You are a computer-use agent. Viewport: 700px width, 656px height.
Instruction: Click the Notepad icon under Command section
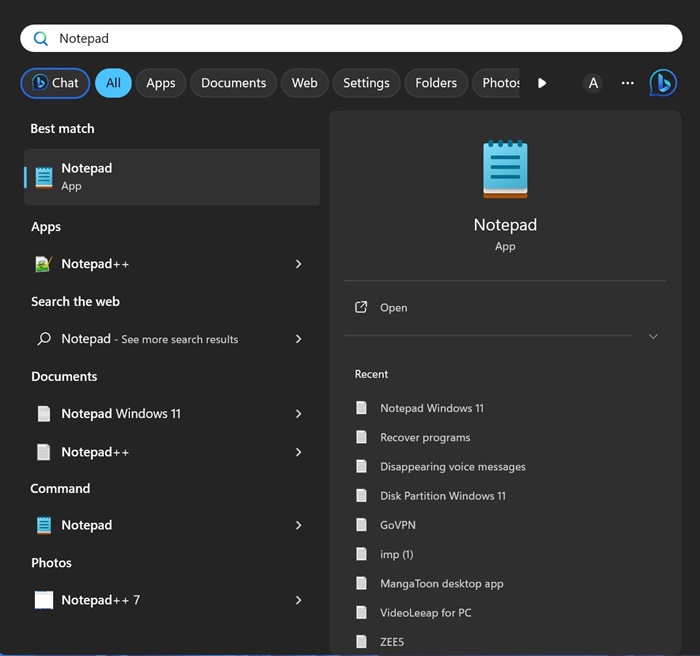click(x=43, y=525)
